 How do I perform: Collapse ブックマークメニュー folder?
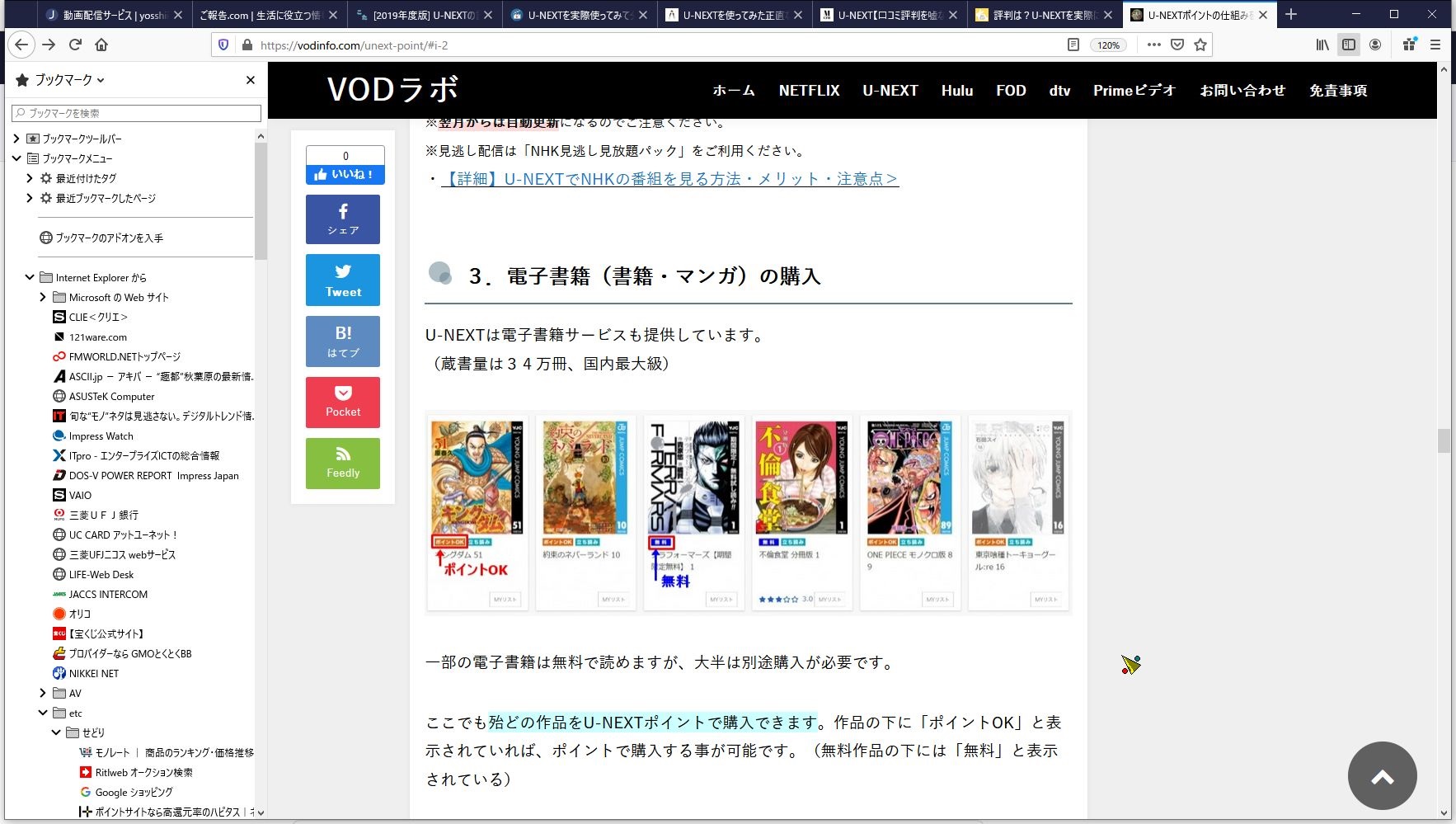coord(16,158)
